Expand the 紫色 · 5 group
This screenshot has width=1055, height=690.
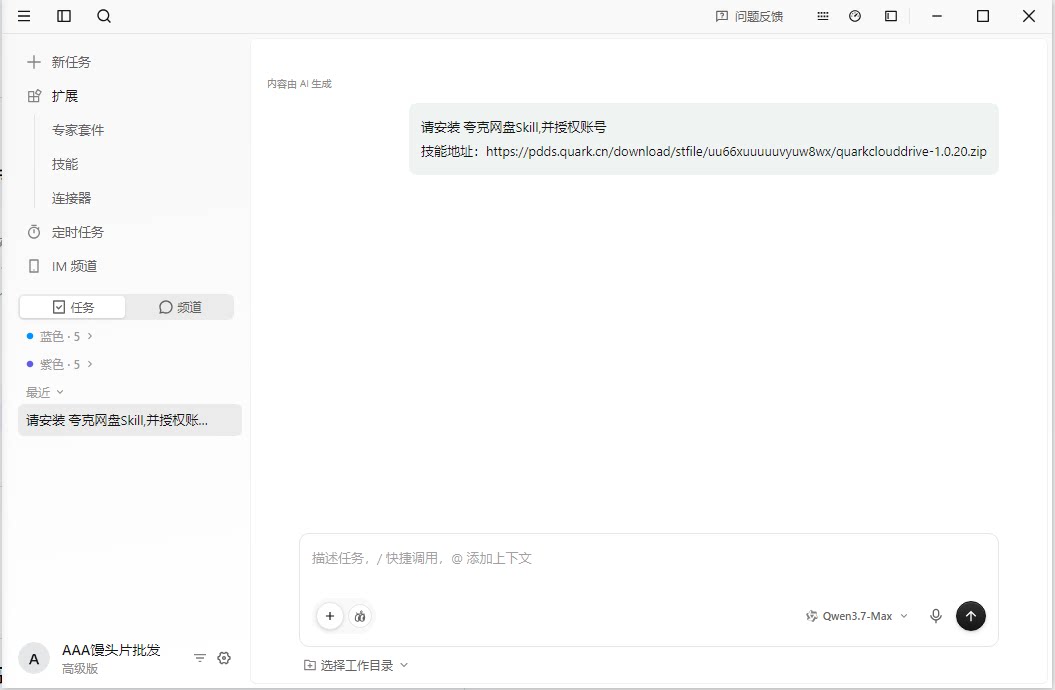(59, 365)
